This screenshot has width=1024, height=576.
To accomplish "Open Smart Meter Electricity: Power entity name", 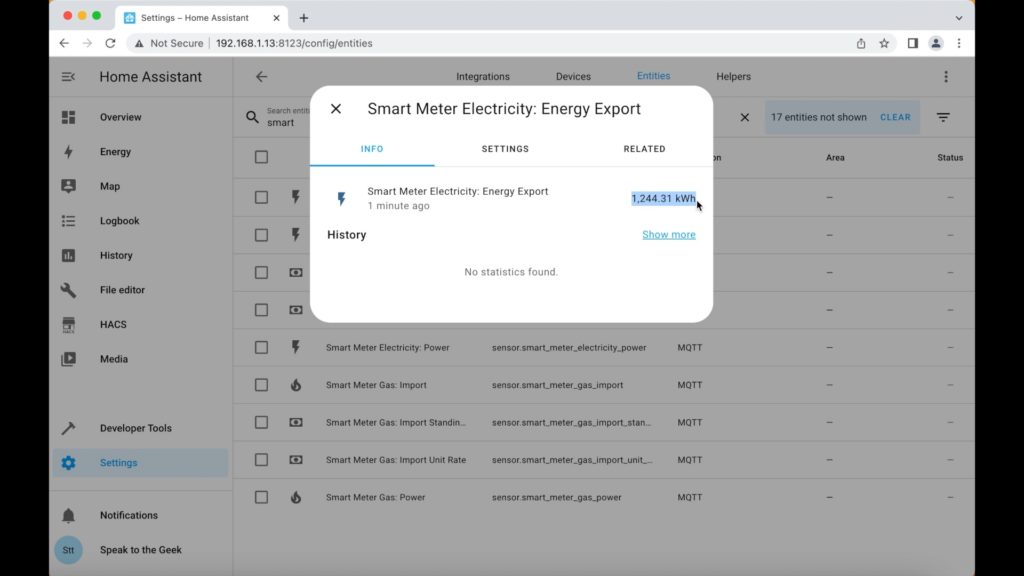I will click(388, 347).
